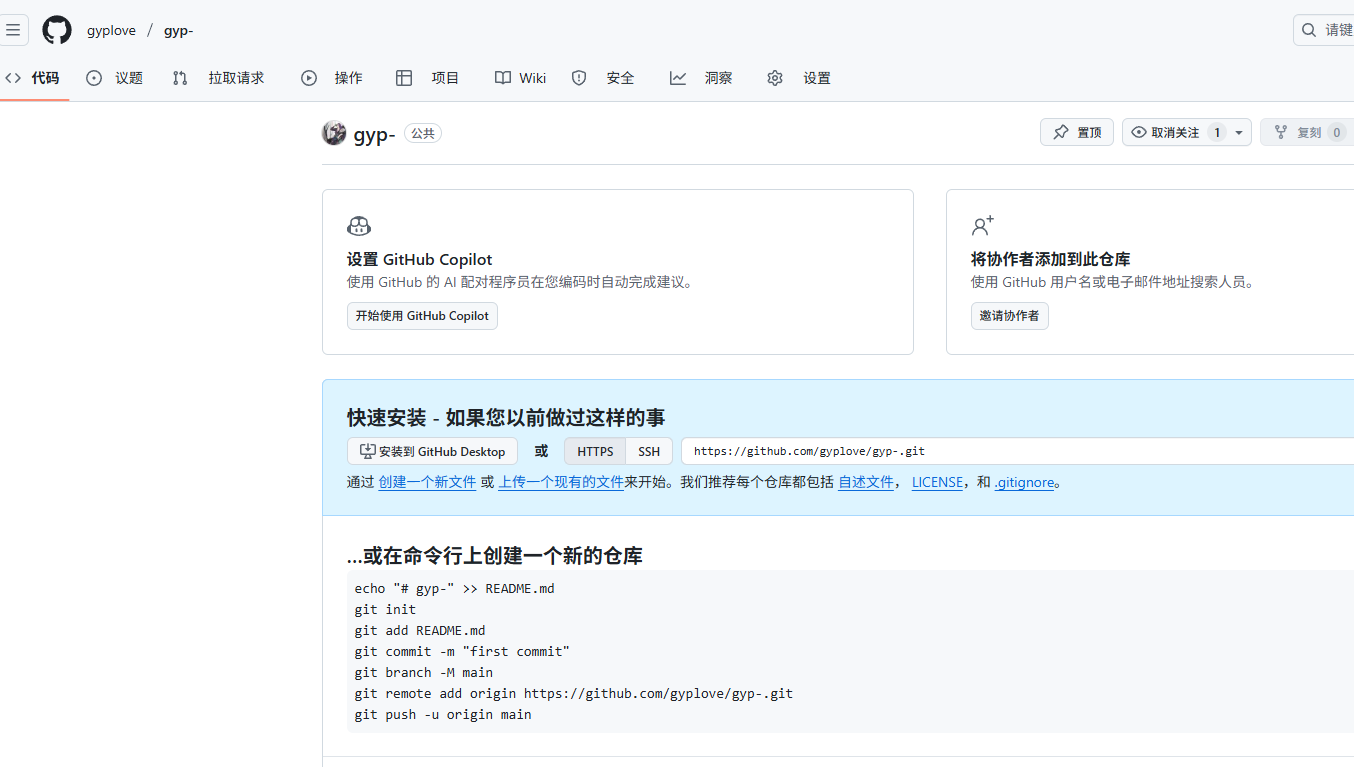Click the repository clone URL field

[x=1017, y=451]
